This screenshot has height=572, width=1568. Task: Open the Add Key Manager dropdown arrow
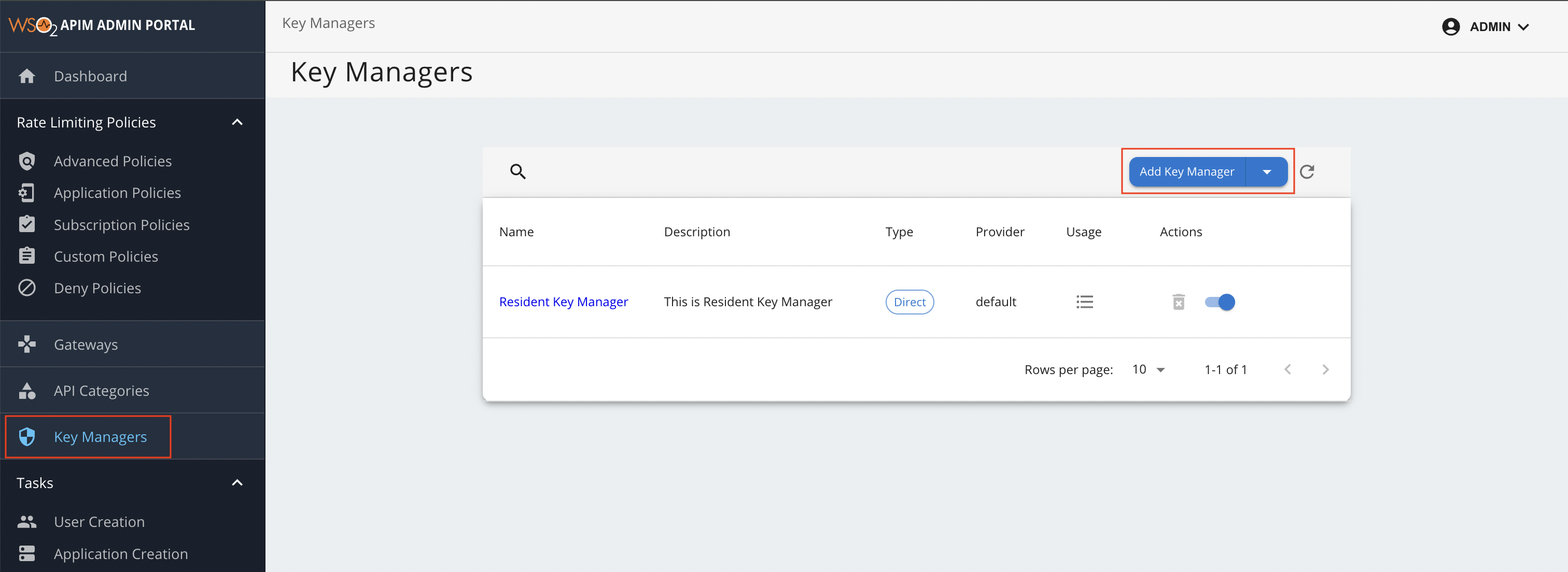click(x=1267, y=171)
